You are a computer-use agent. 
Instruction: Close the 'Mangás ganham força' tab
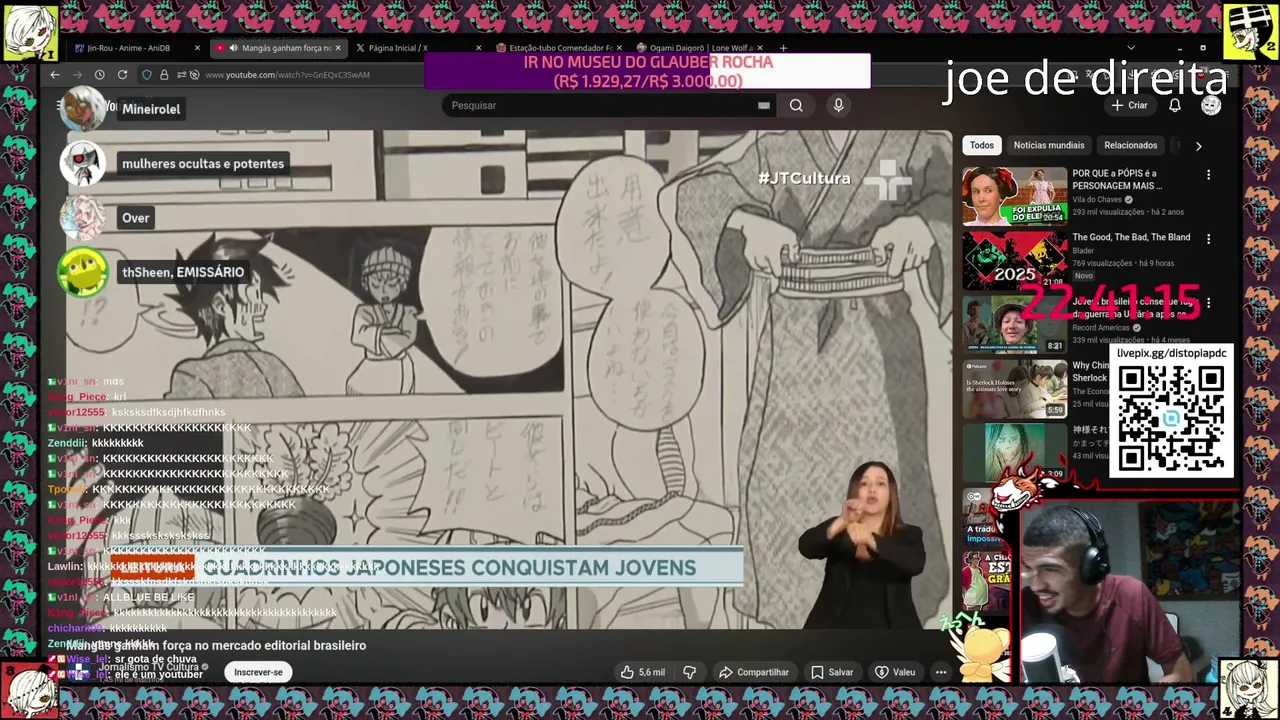[x=338, y=48]
